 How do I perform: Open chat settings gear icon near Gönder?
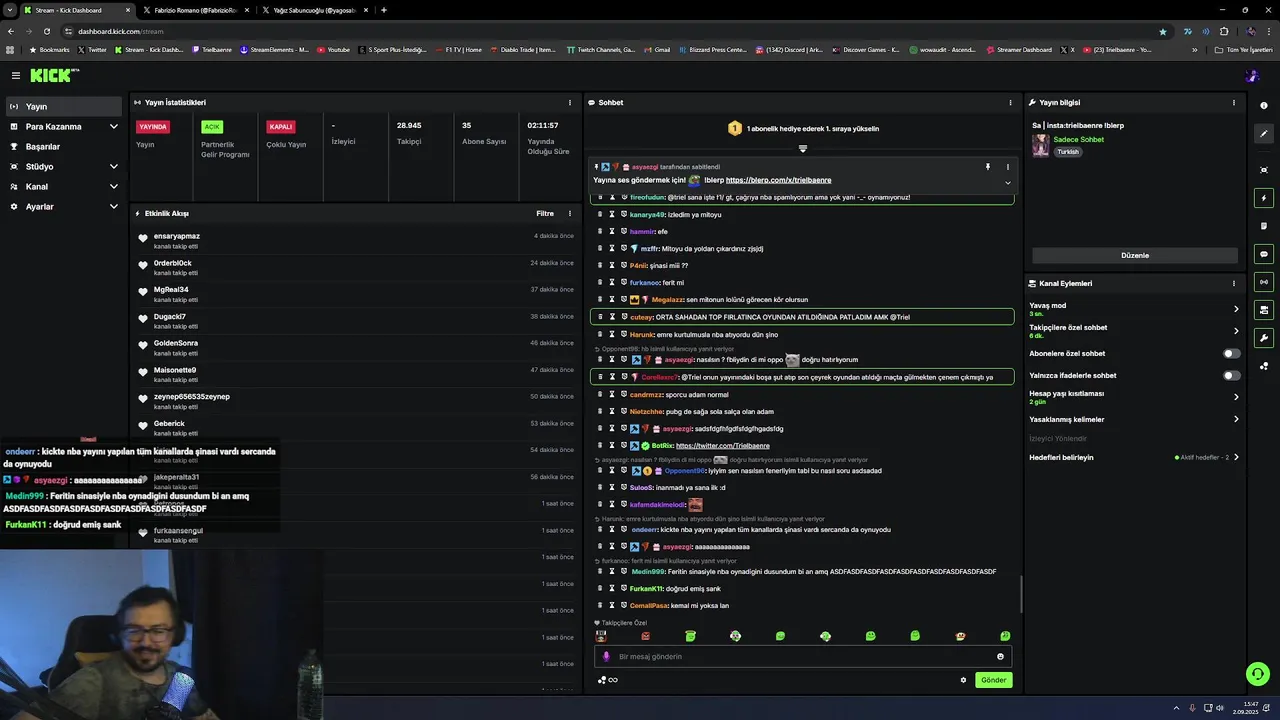[x=964, y=680]
